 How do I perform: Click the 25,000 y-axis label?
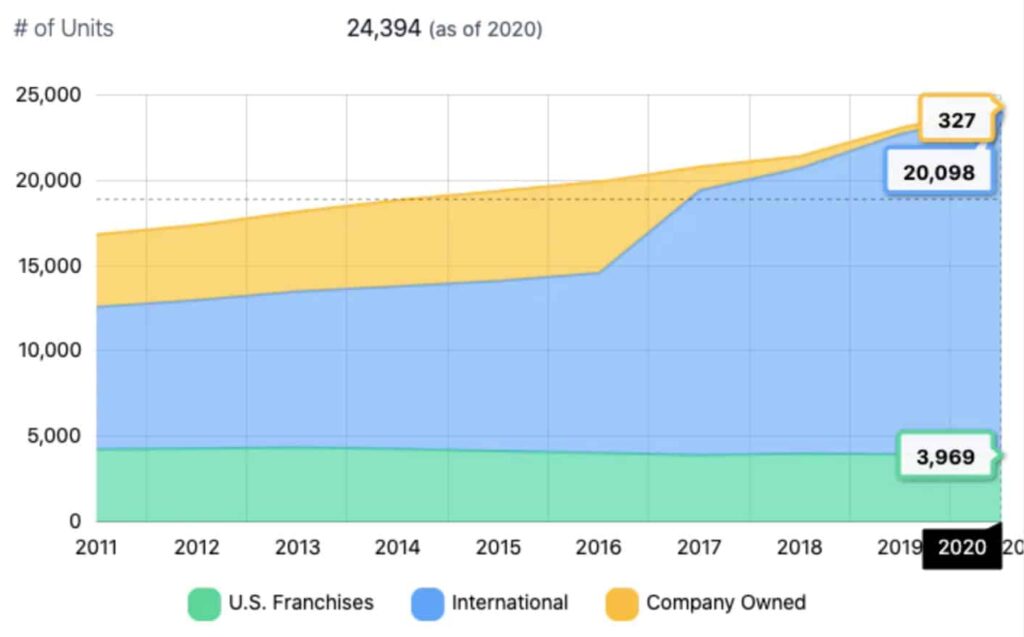click(48, 96)
